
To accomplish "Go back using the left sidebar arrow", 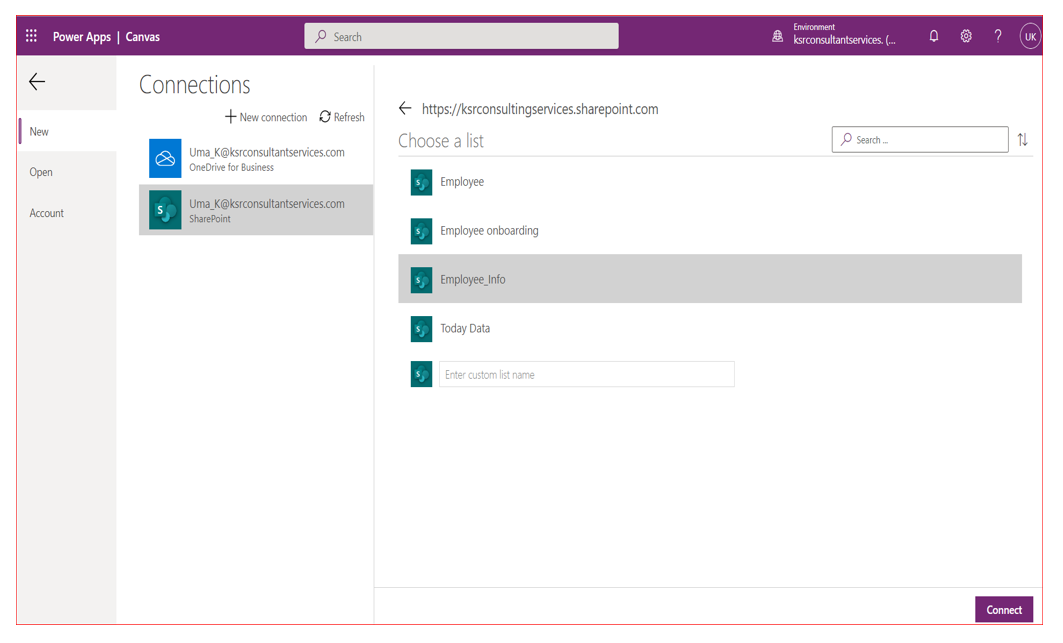I will [x=37, y=82].
